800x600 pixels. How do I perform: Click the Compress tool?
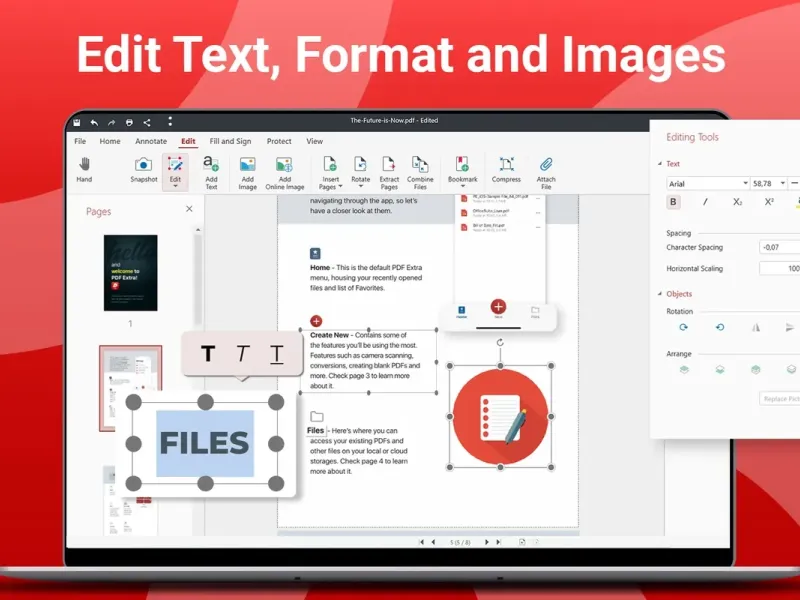(x=506, y=169)
